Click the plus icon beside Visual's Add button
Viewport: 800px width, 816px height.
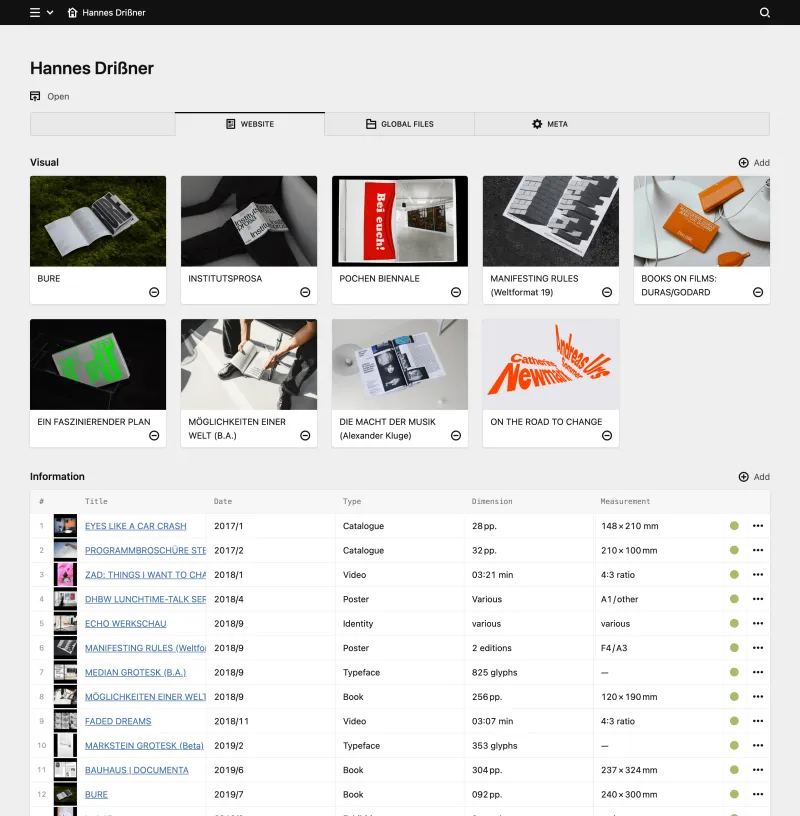click(742, 162)
